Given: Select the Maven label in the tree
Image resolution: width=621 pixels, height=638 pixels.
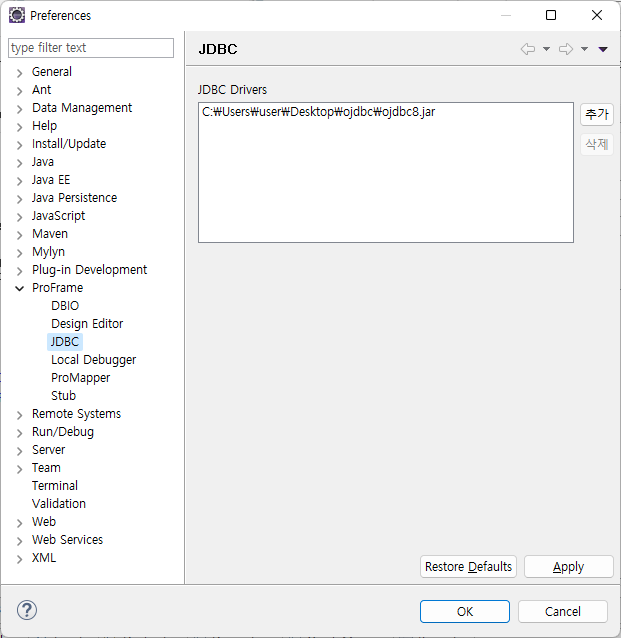Looking at the screenshot, I should point(50,234).
